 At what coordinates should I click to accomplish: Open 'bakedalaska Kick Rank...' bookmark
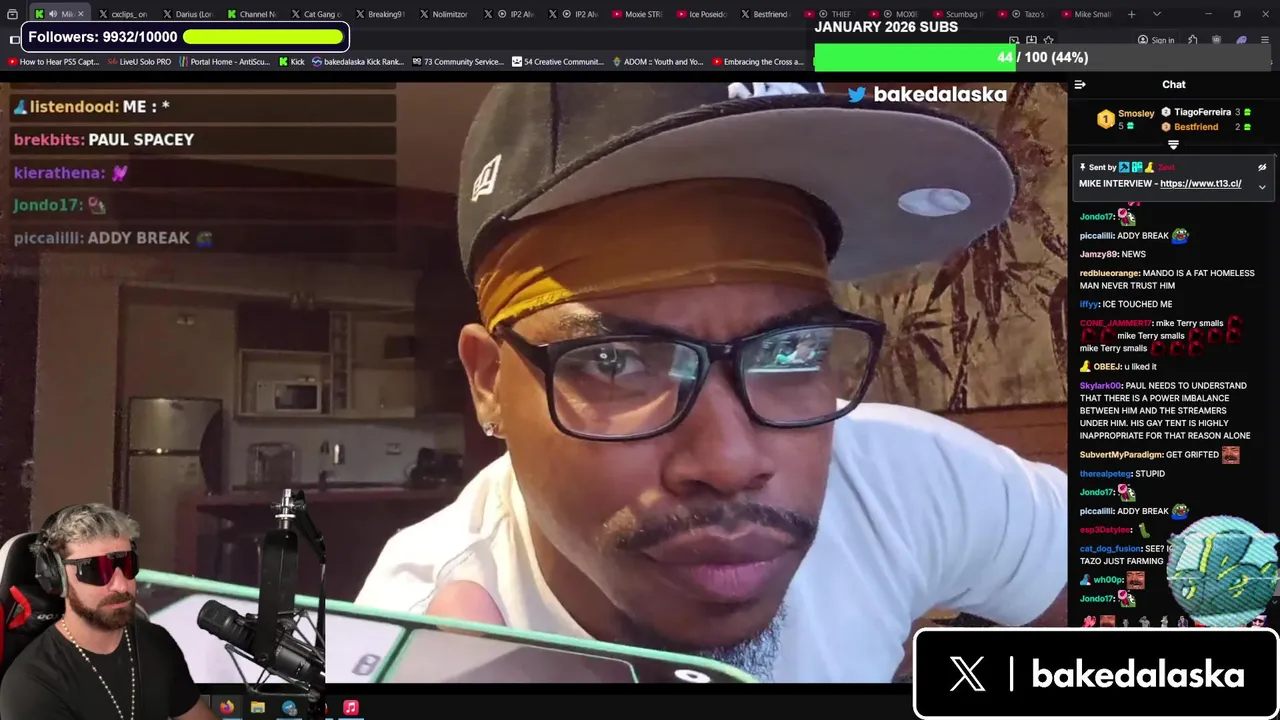(358, 62)
